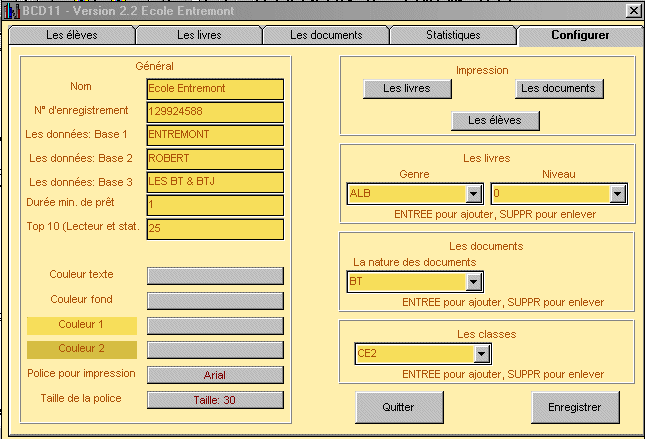This screenshot has width=645, height=439.
Task: Click the Quitter button
Action: pyautogui.click(x=399, y=408)
